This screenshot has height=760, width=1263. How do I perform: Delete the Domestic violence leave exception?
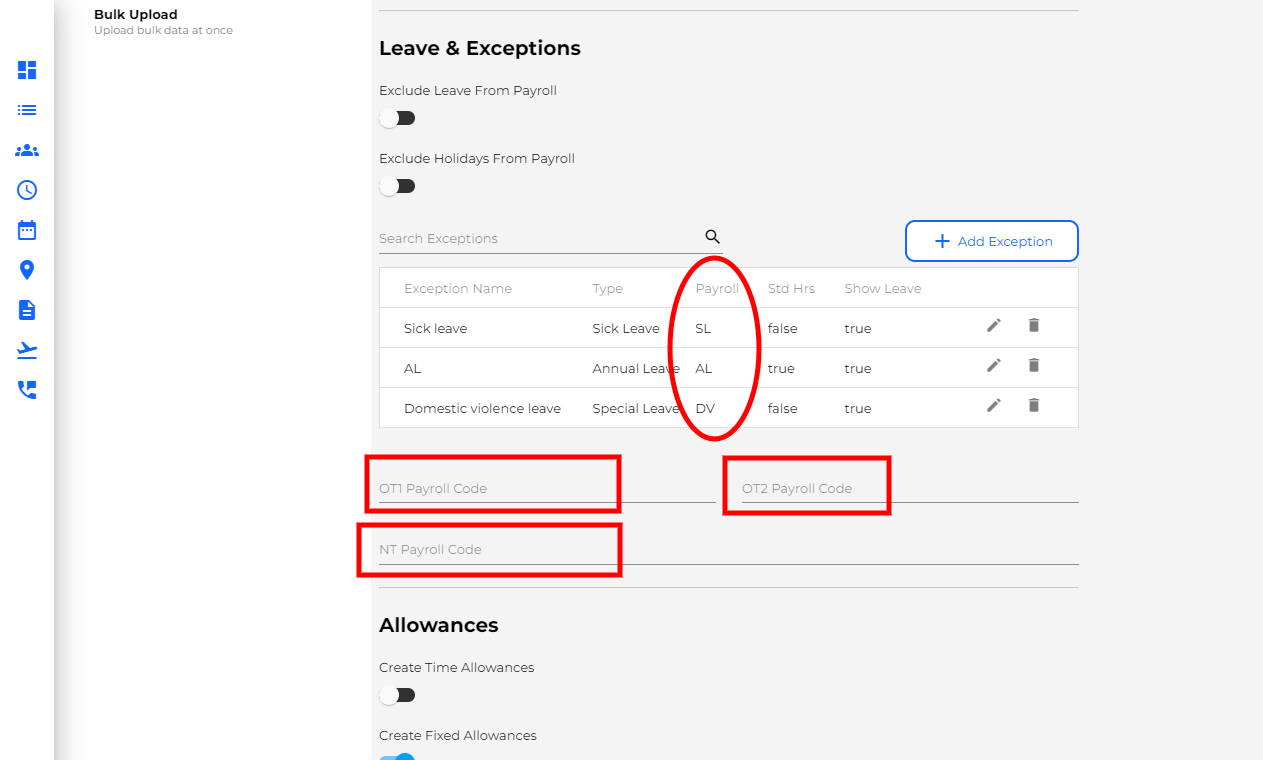click(1033, 405)
